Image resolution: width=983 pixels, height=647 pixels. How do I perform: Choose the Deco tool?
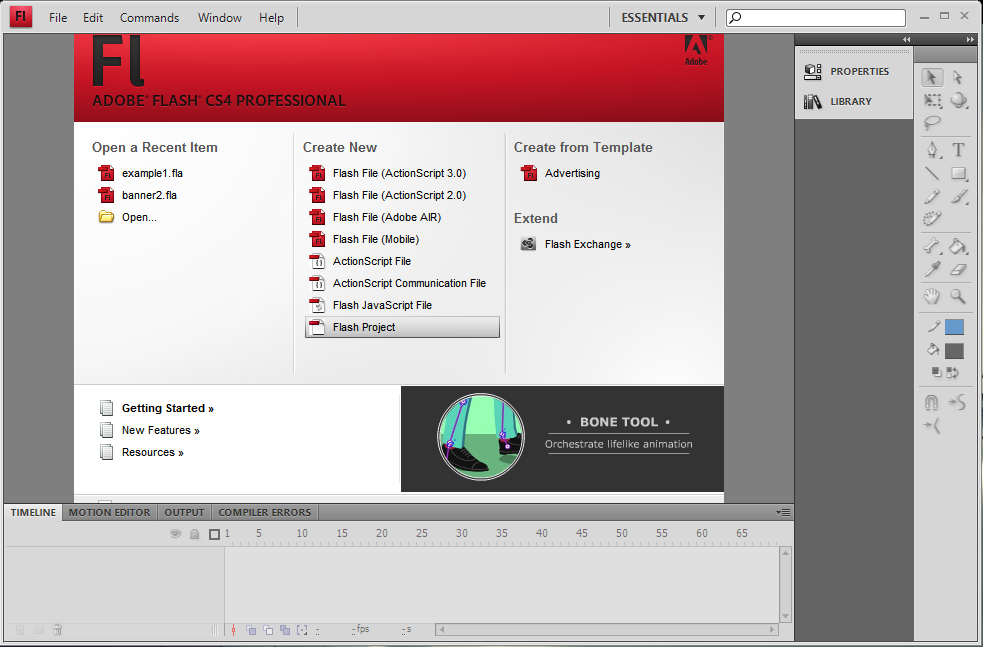(x=932, y=219)
